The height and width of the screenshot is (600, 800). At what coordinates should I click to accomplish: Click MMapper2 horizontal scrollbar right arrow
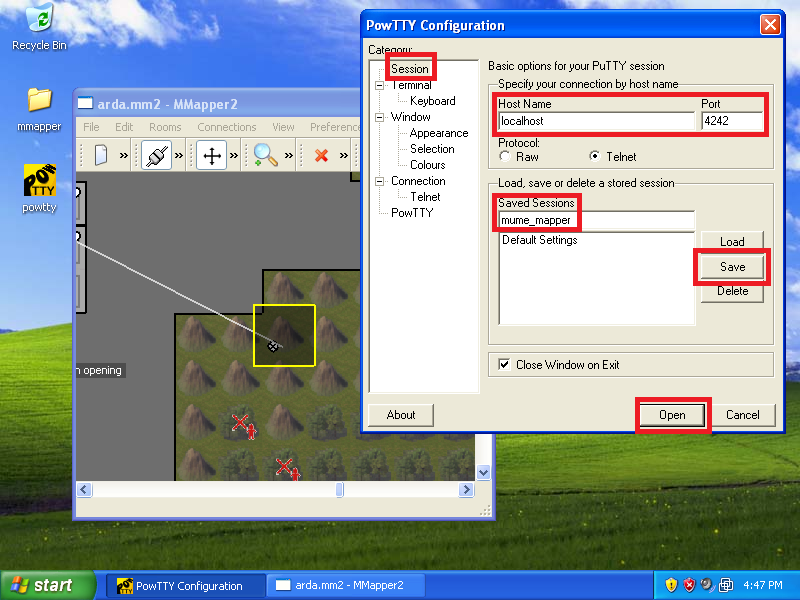click(x=466, y=490)
